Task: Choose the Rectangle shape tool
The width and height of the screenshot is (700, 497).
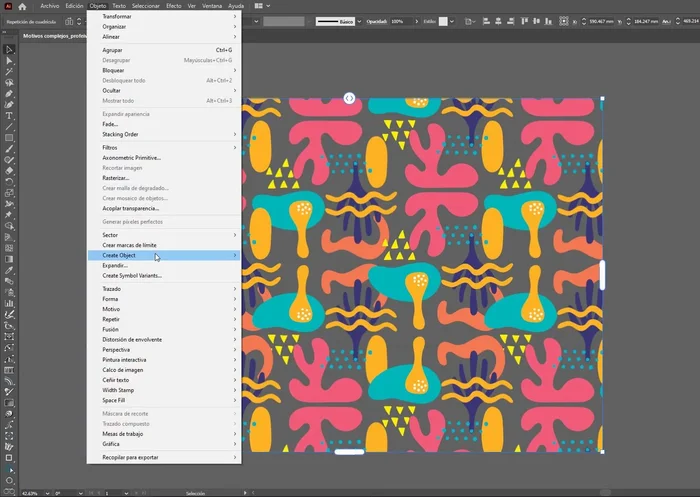Action: click(9, 137)
